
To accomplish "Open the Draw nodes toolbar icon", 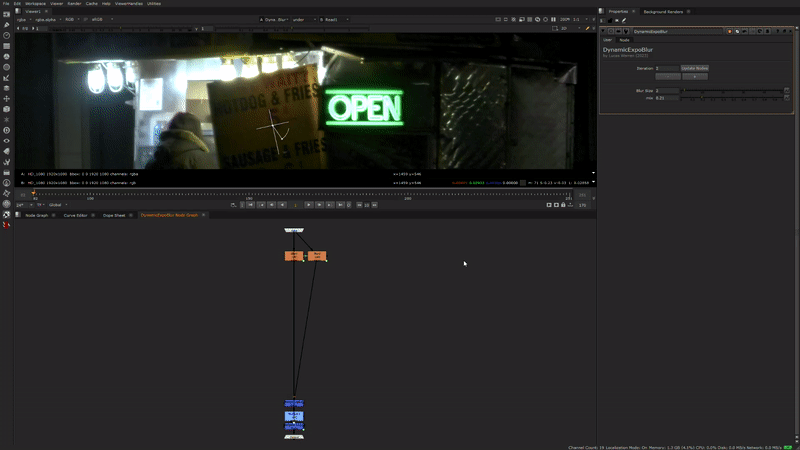I will [6, 25].
